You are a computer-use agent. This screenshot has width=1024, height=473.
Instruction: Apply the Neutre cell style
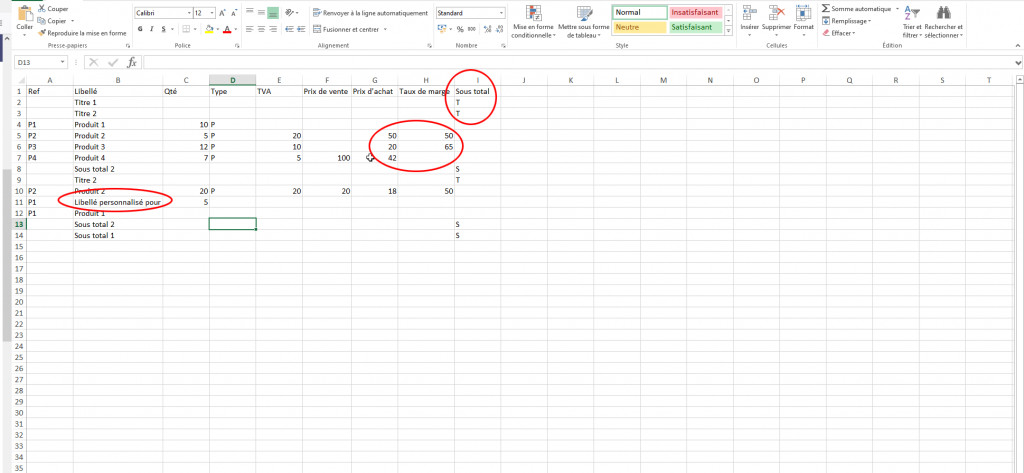point(640,27)
